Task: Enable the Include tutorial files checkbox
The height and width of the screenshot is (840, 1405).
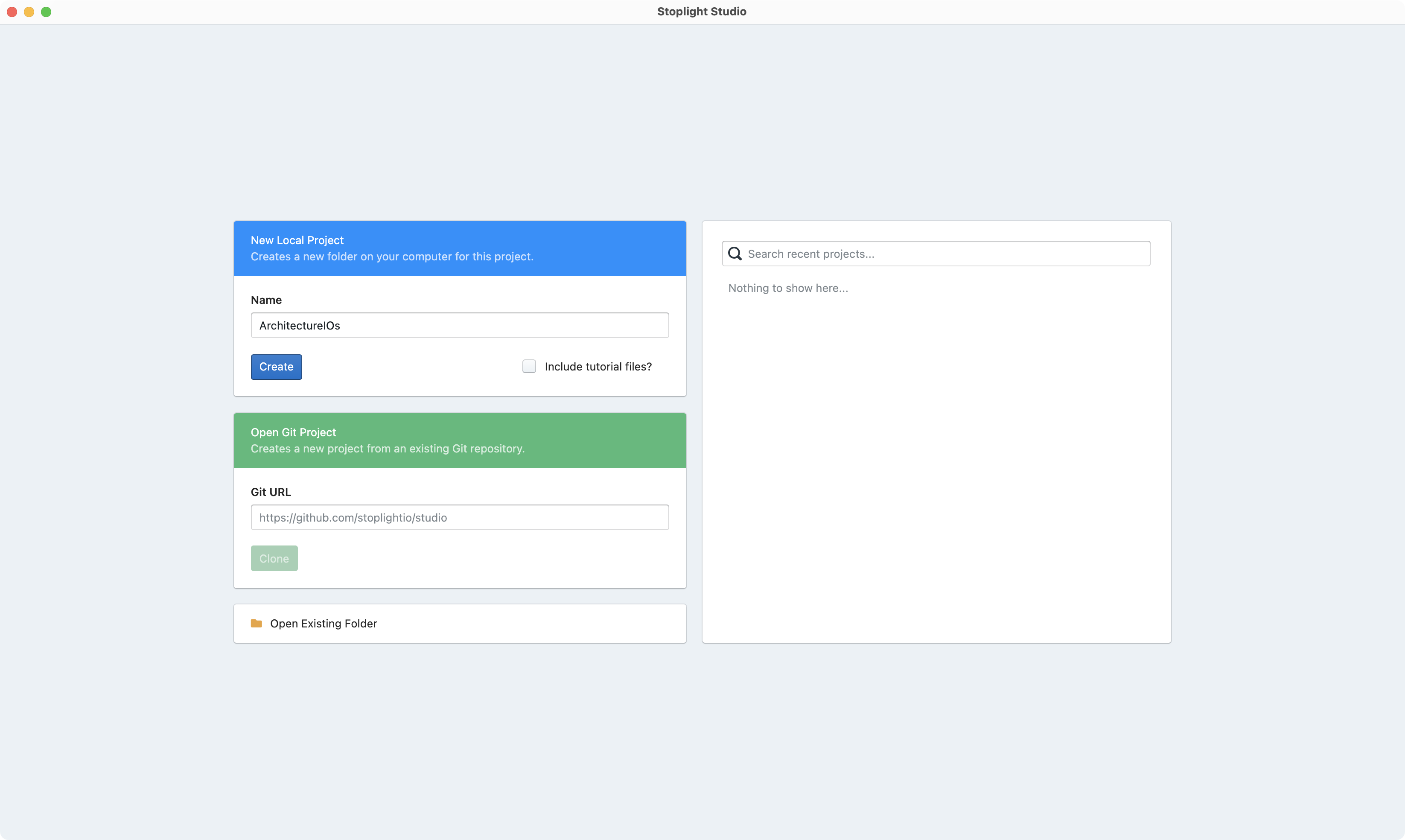Action: tap(528, 367)
